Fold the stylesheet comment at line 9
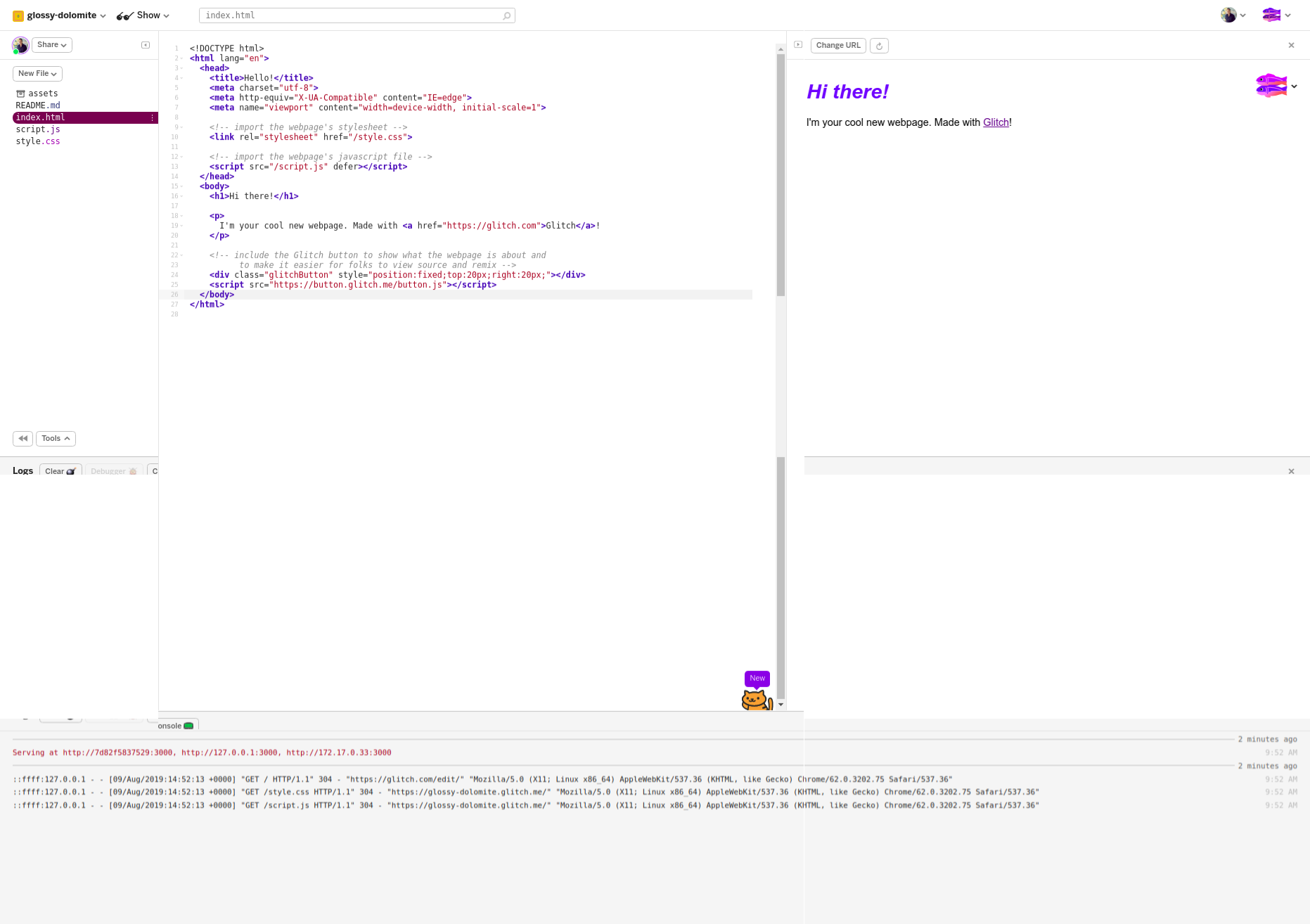This screenshot has width=1310, height=924. click(181, 127)
